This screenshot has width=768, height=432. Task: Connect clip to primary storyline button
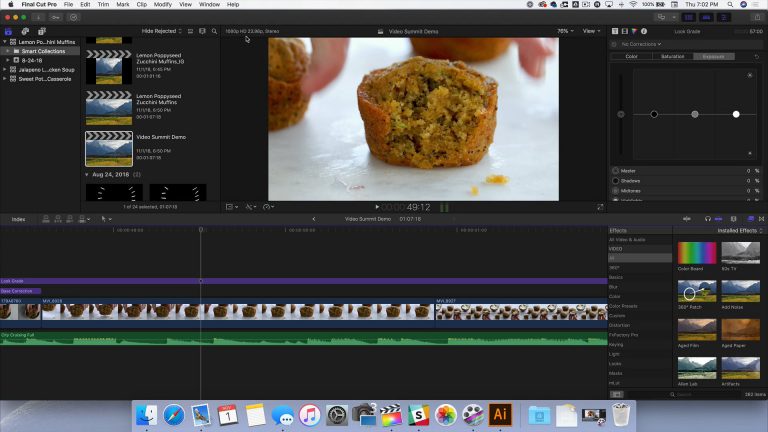click(46, 219)
